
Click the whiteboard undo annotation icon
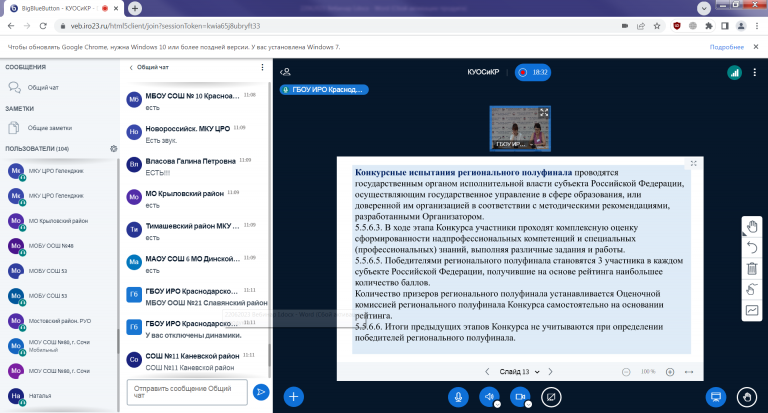click(752, 247)
